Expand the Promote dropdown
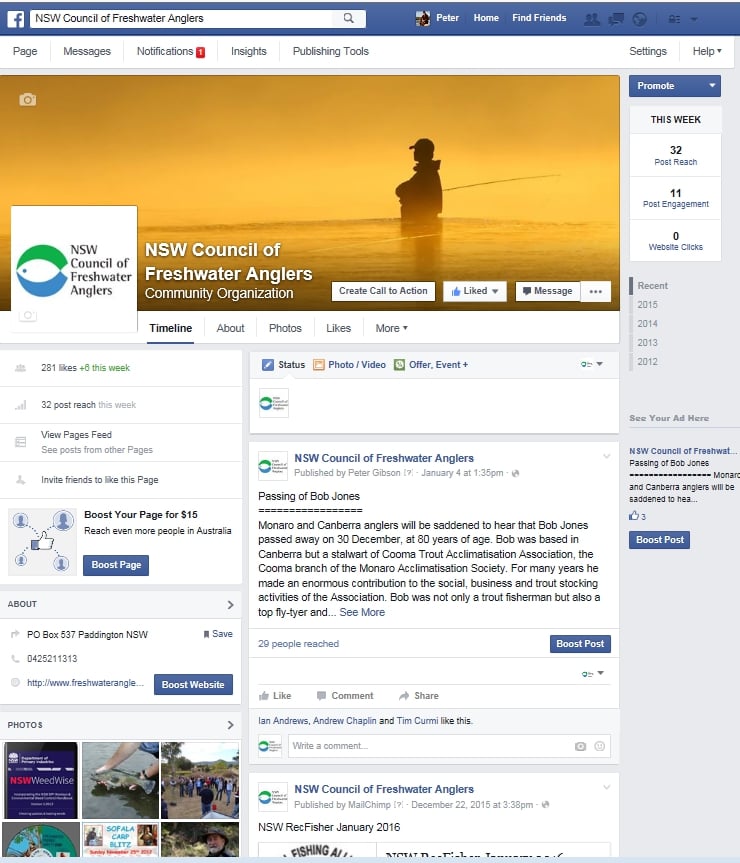 pyautogui.click(x=712, y=86)
